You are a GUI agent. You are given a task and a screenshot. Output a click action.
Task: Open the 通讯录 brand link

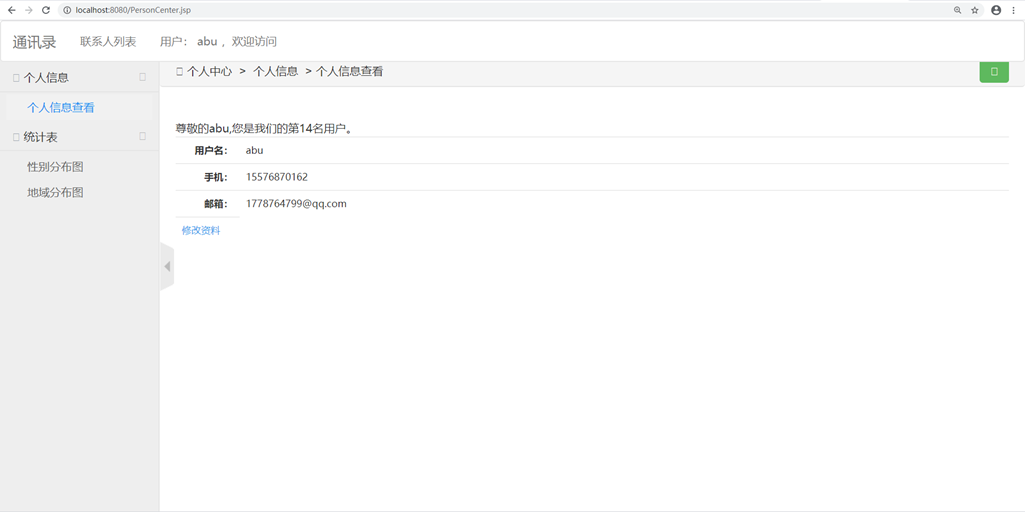point(35,43)
